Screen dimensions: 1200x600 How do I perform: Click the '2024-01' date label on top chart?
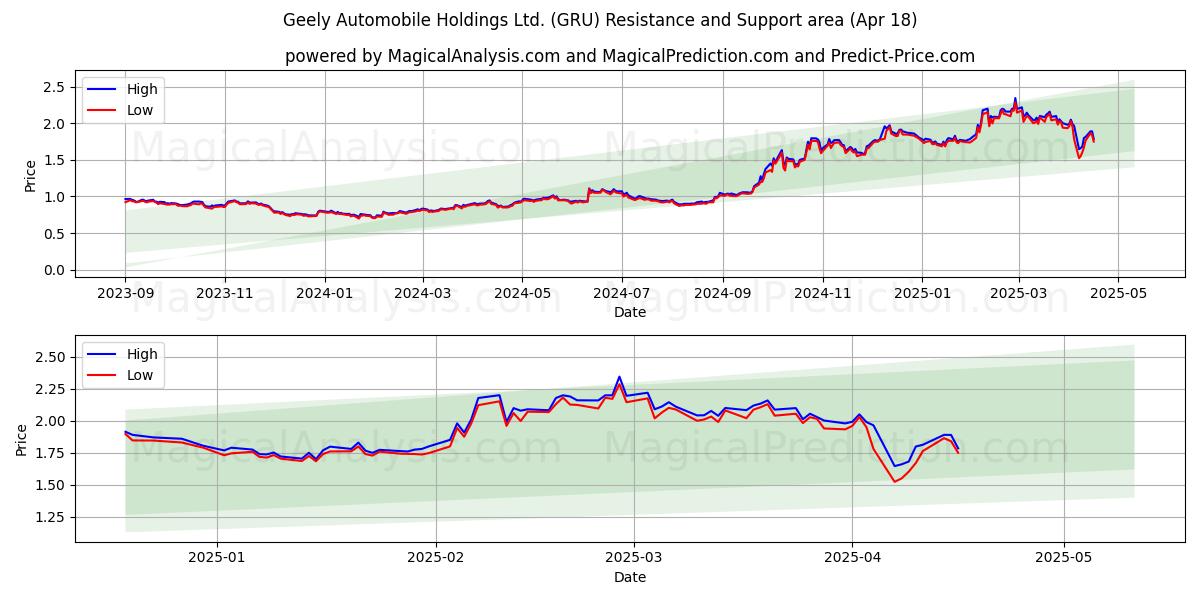coord(324,294)
